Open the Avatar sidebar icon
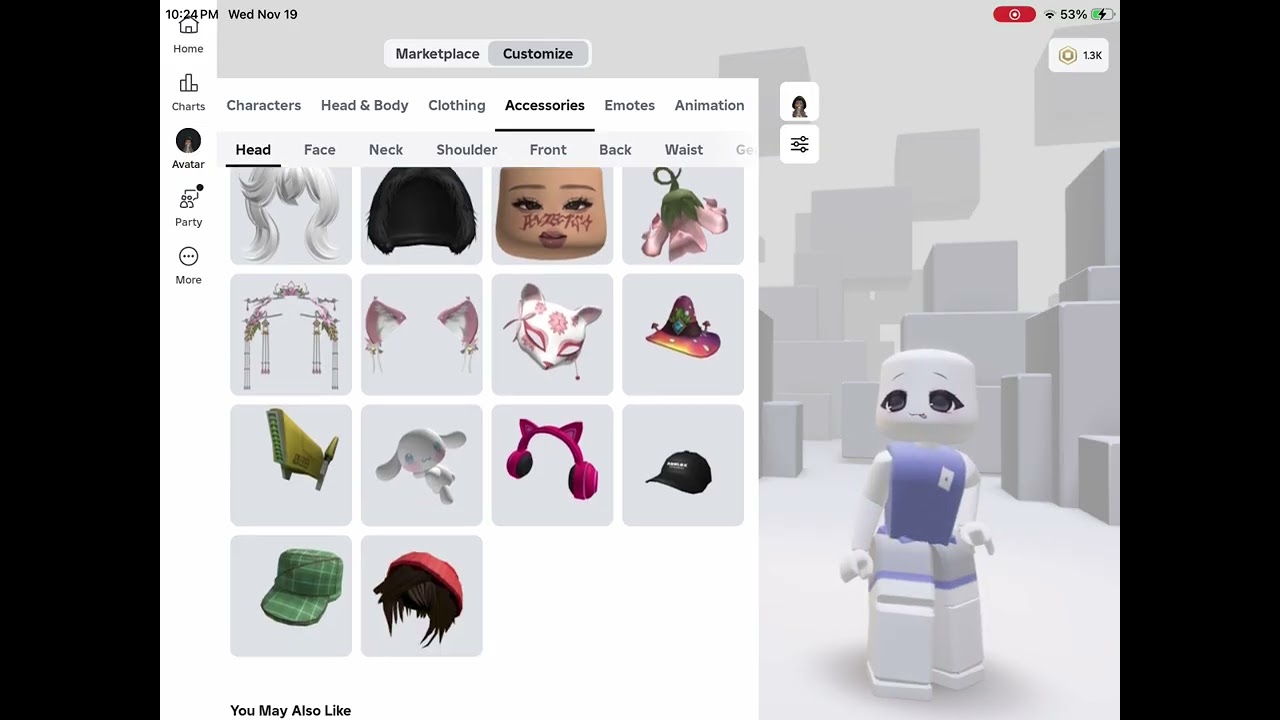The image size is (1280, 720). click(x=188, y=149)
